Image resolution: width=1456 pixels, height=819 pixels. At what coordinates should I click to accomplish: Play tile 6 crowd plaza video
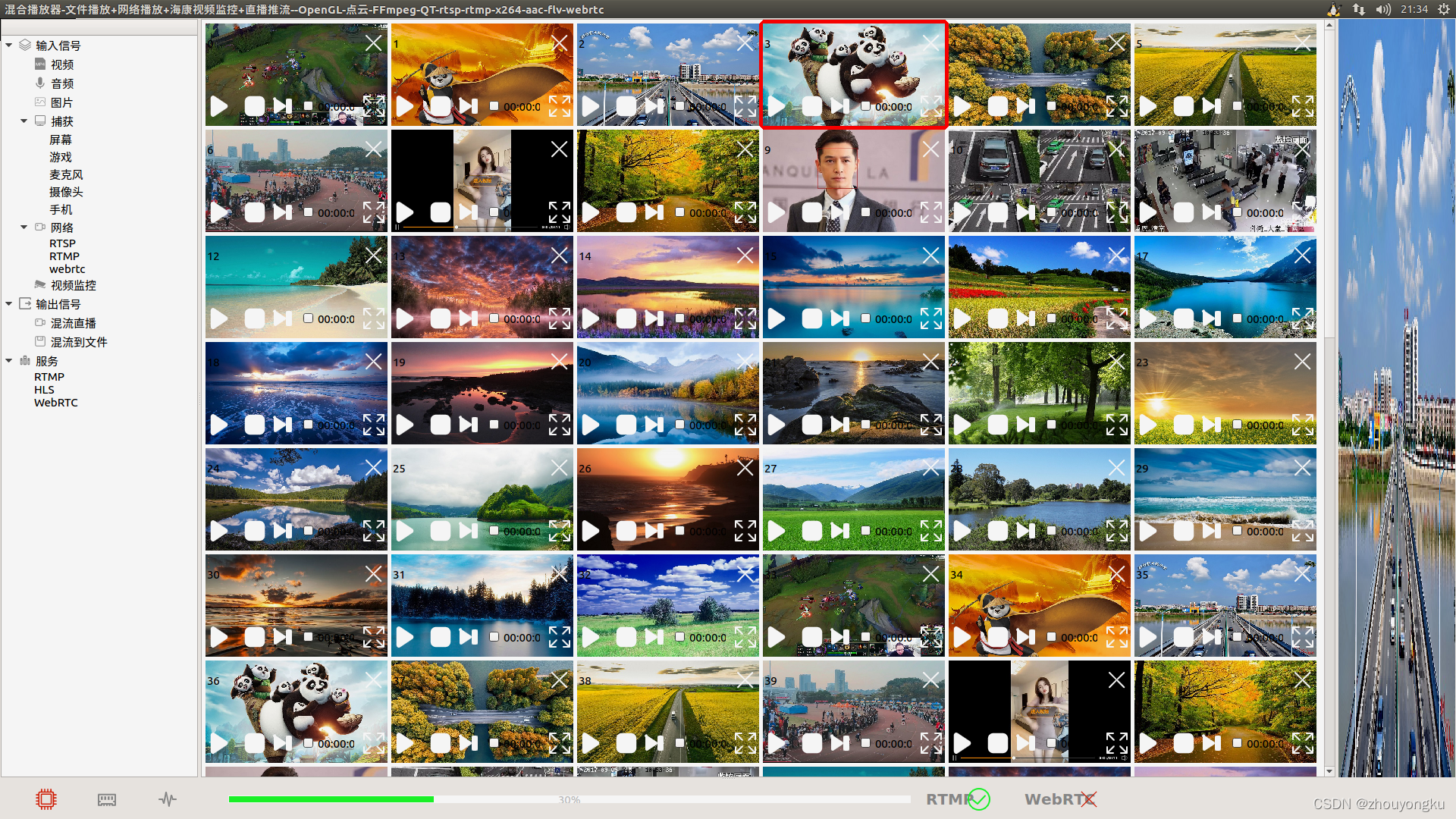(219, 212)
